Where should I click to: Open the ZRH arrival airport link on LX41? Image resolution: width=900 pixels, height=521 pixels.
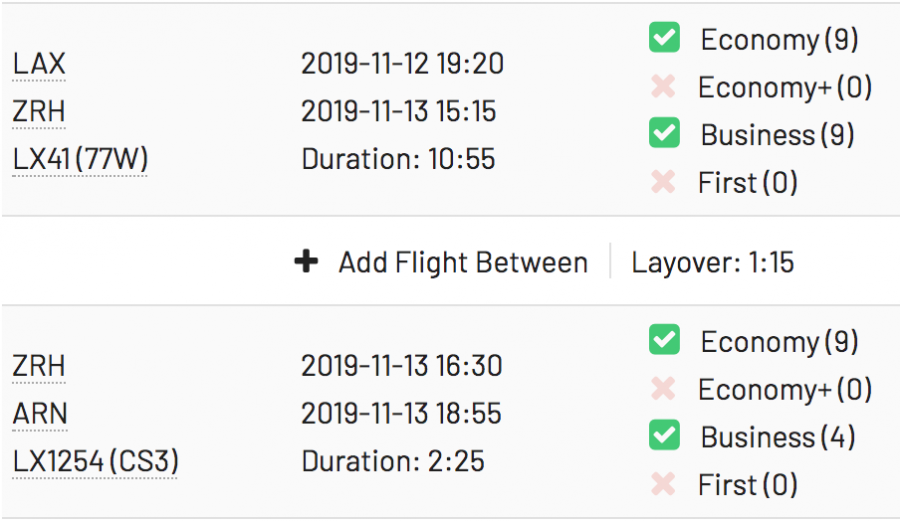click(x=39, y=112)
